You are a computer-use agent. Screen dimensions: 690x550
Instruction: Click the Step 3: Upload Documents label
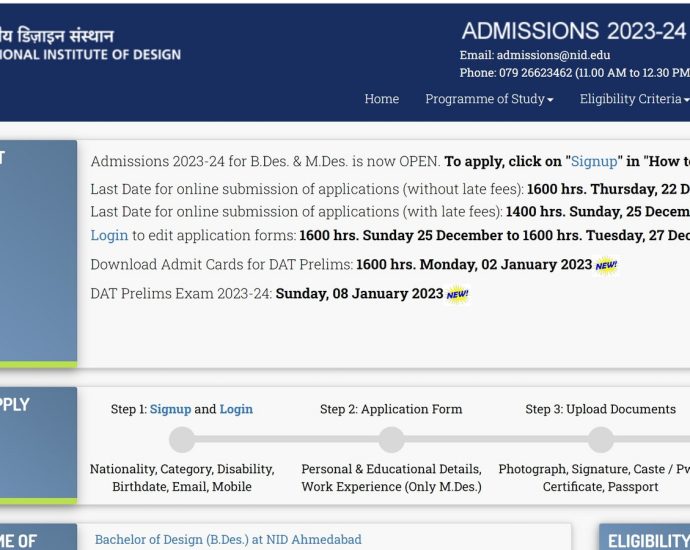click(x=600, y=409)
